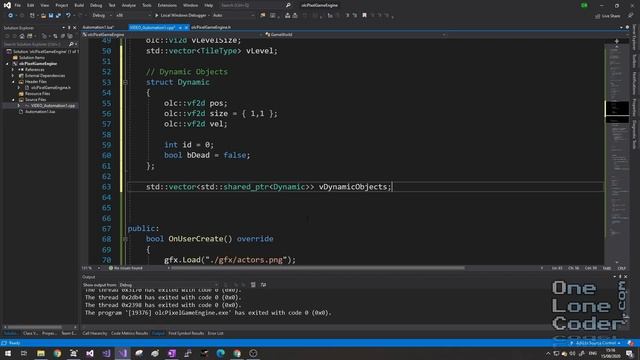The width and height of the screenshot is (640, 360).
Task: Open the editor zoom level dropdown
Action: (x=91, y=268)
